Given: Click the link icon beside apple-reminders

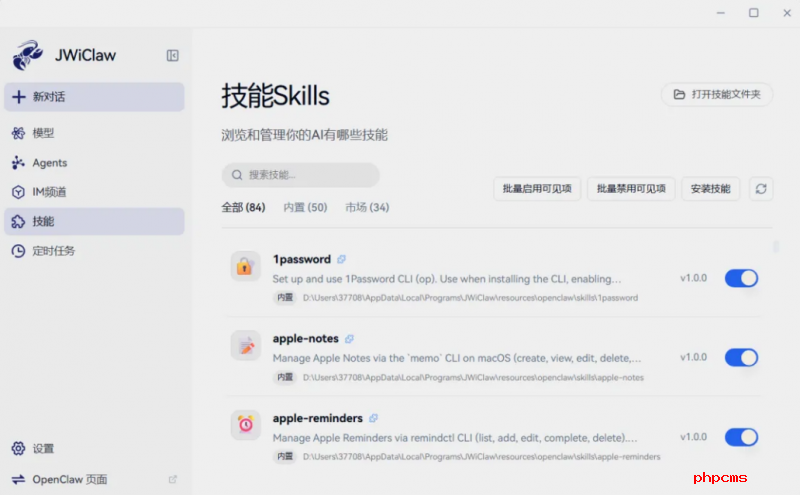Looking at the screenshot, I should pyautogui.click(x=373, y=418).
